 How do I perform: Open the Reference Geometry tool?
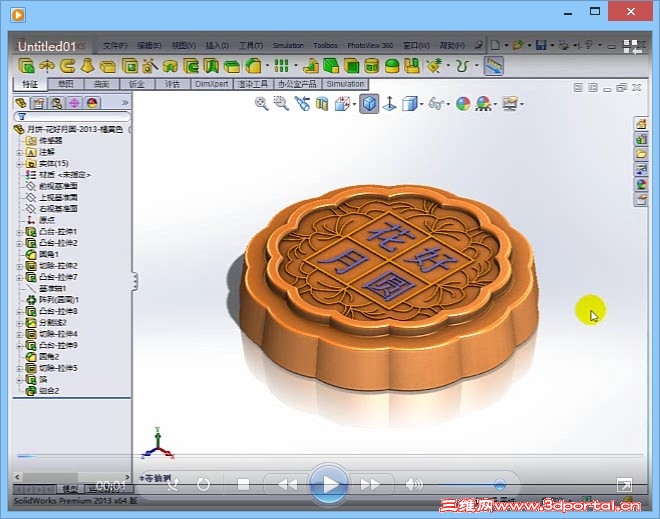click(434, 66)
